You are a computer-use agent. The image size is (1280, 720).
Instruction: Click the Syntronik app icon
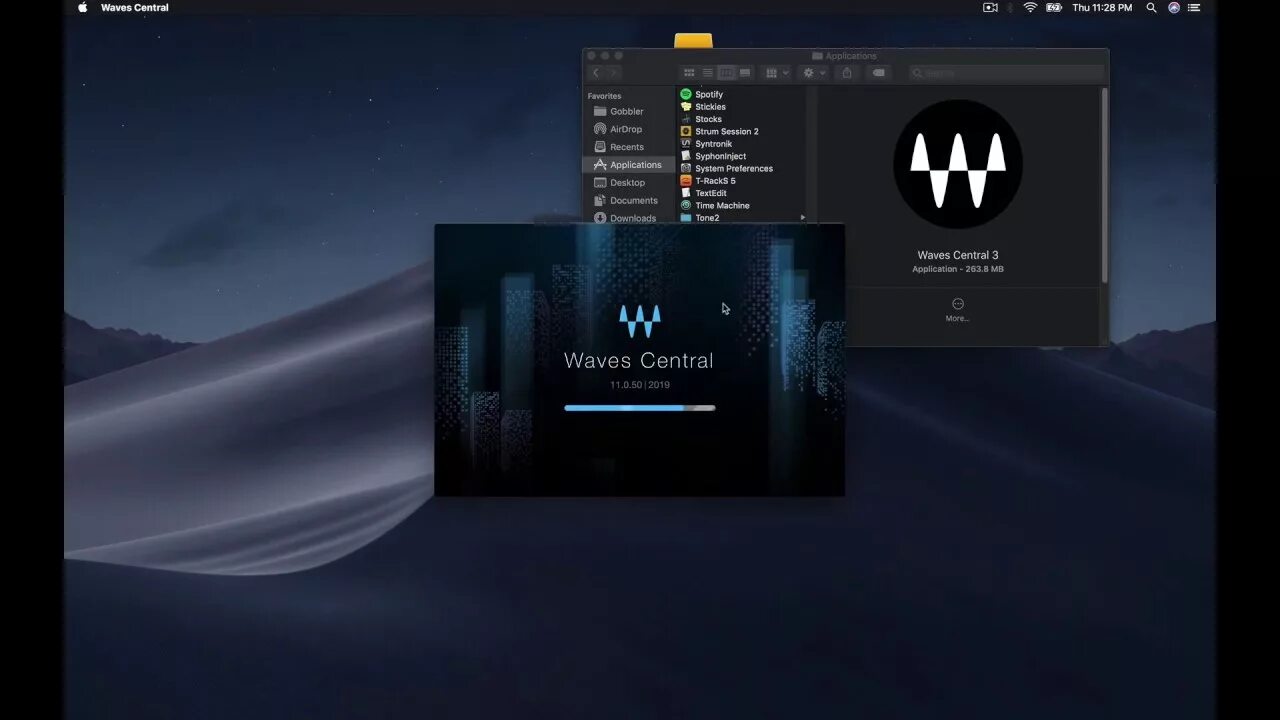click(x=686, y=144)
